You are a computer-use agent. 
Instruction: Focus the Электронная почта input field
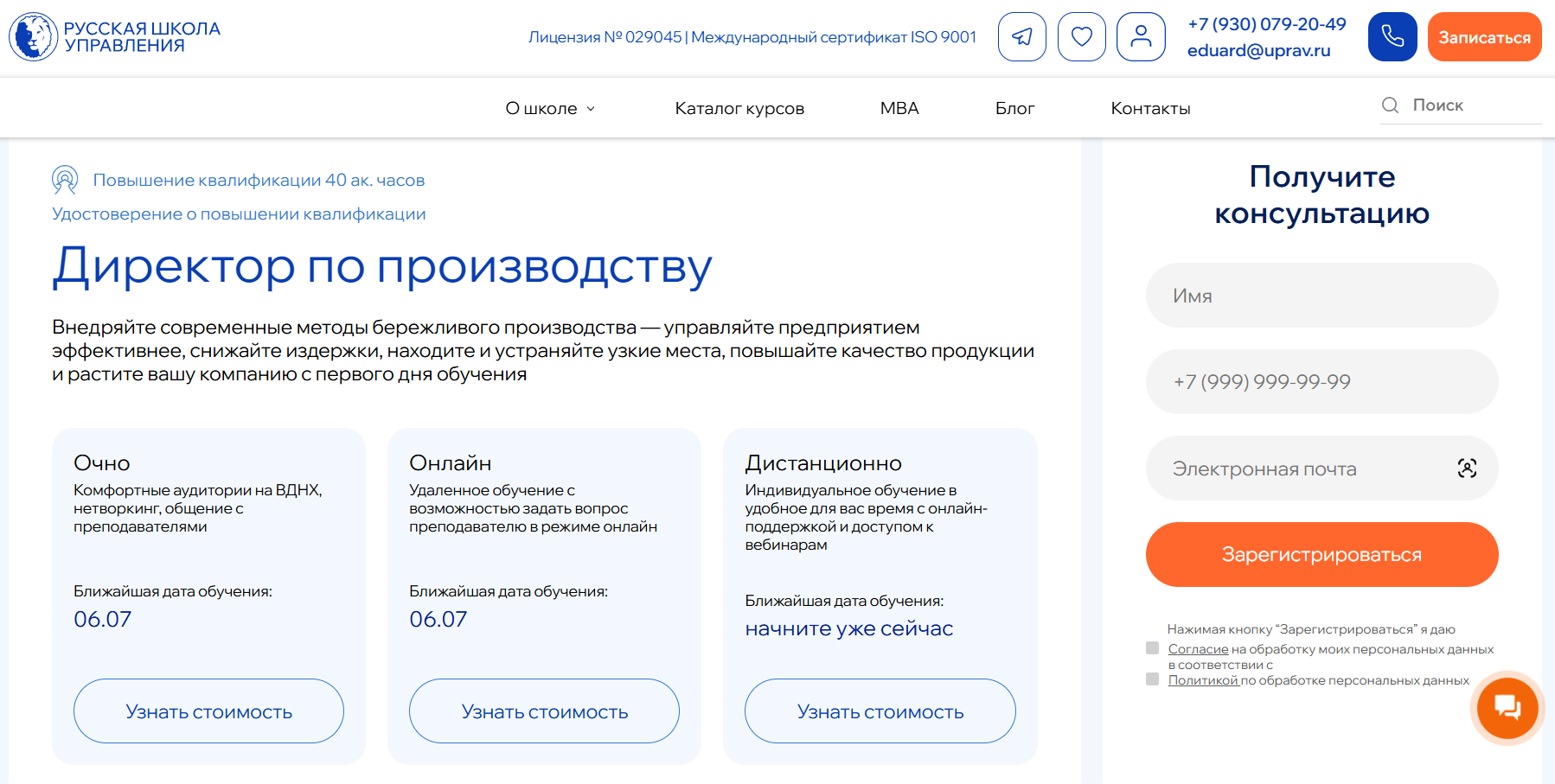point(1321,468)
